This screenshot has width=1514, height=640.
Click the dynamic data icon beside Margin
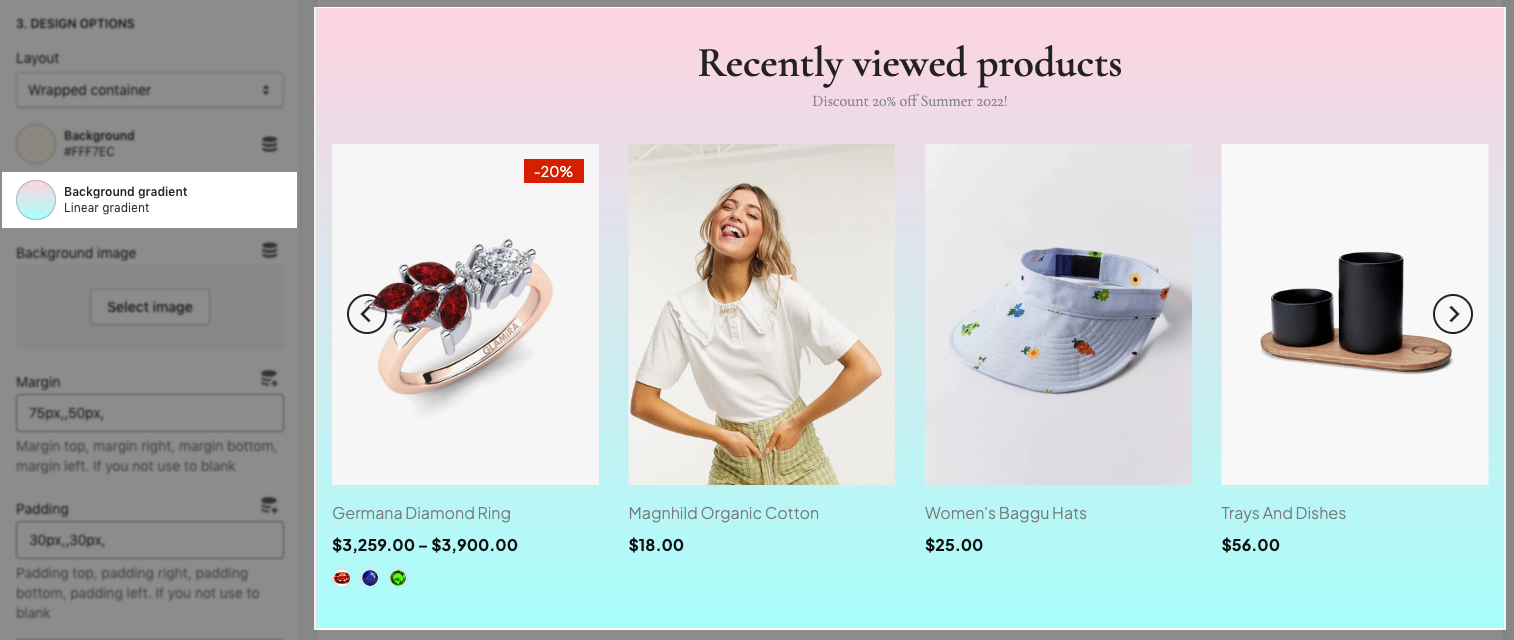click(x=269, y=378)
